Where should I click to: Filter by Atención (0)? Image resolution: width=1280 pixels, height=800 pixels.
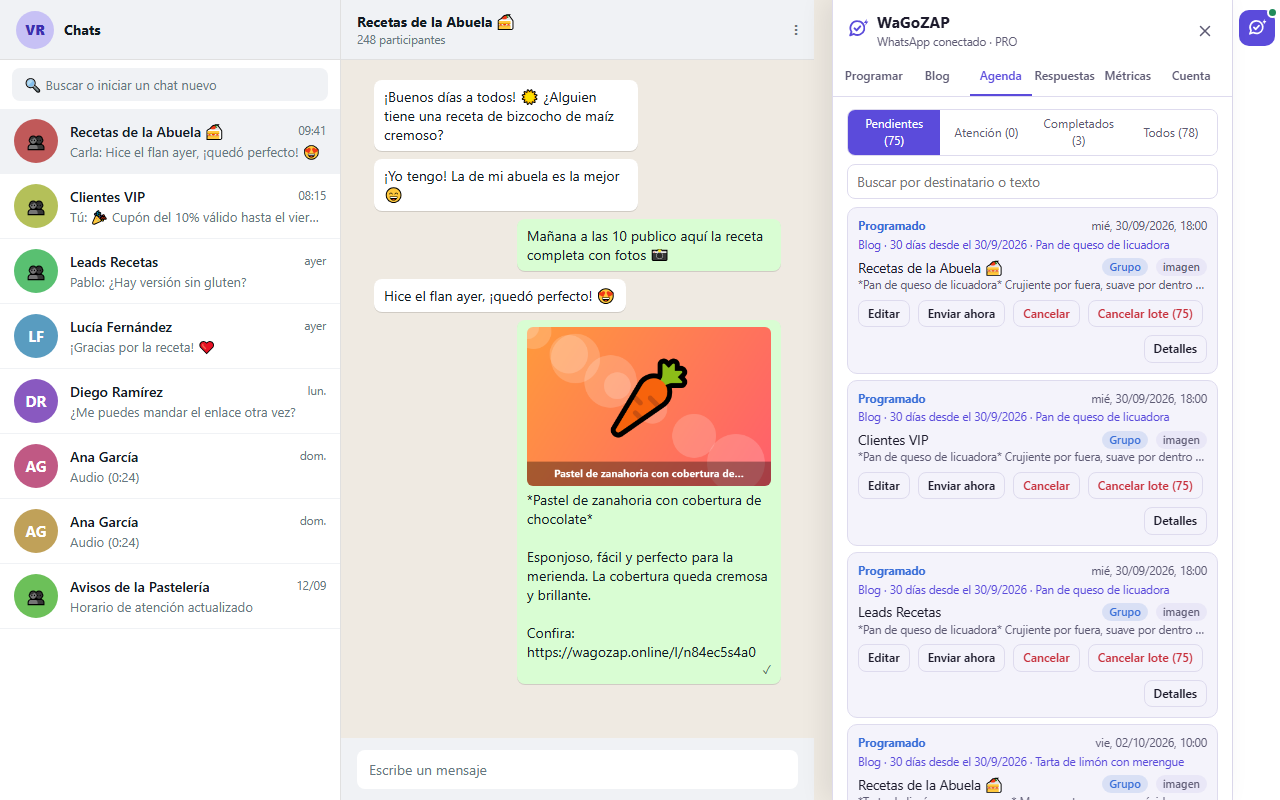986,133
